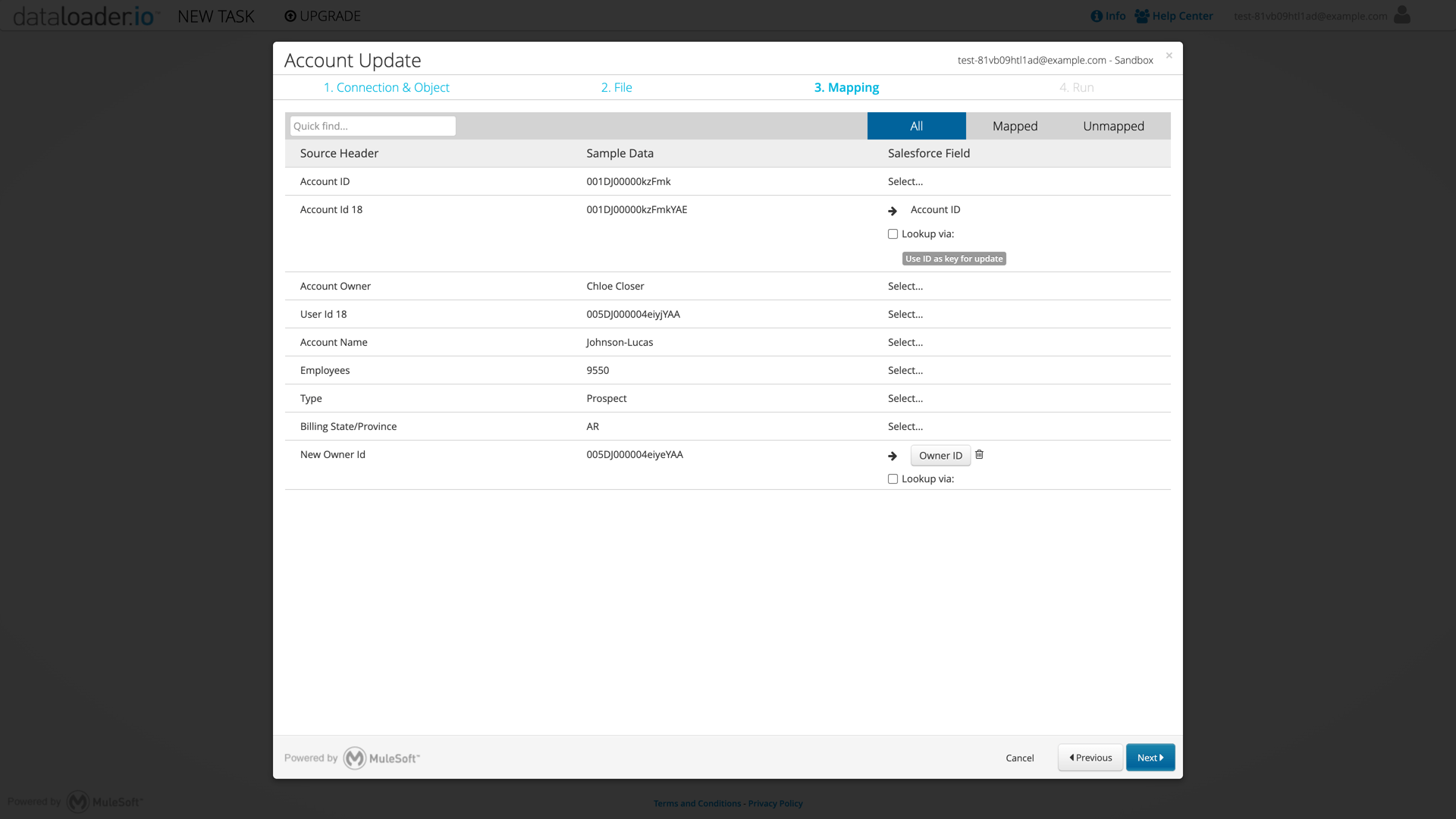Click the mapping arrow next to Account ID

[892, 211]
